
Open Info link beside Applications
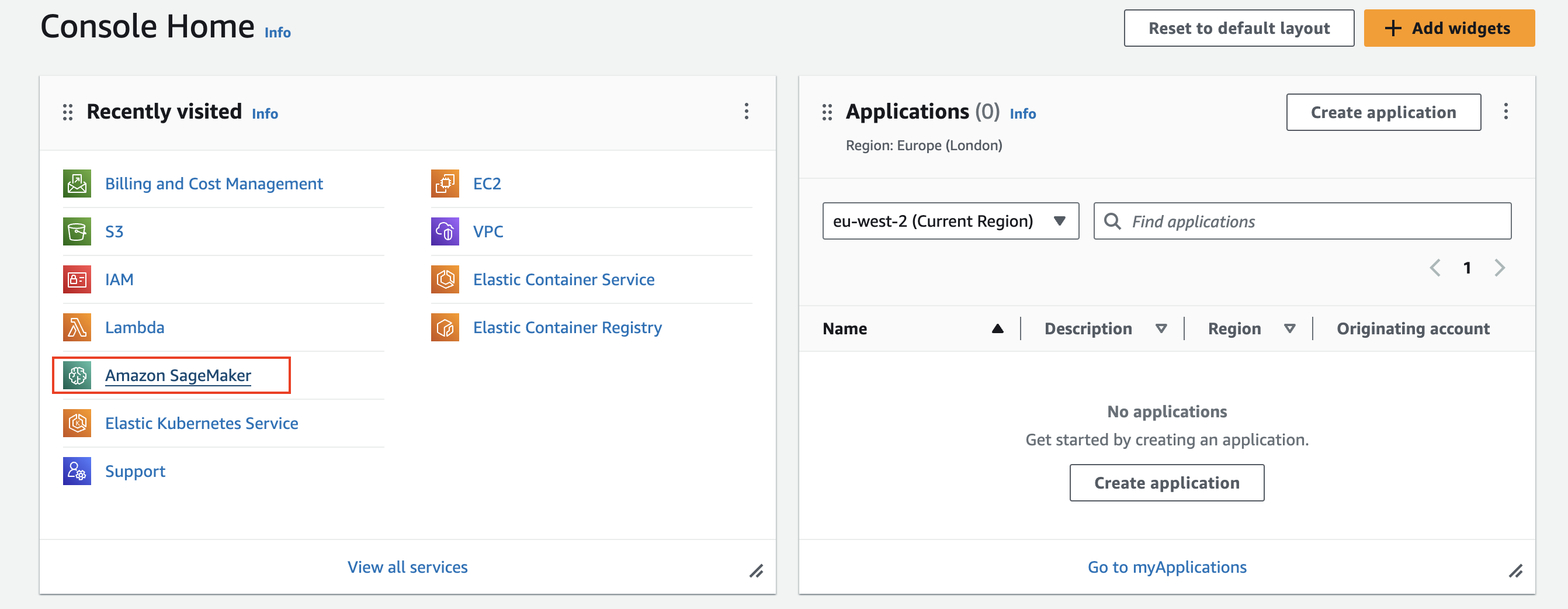(1022, 114)
